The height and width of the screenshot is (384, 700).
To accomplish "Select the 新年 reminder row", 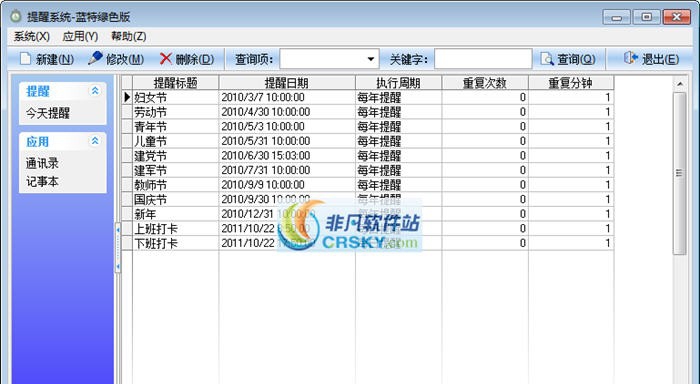I will [x=368, y=214].
